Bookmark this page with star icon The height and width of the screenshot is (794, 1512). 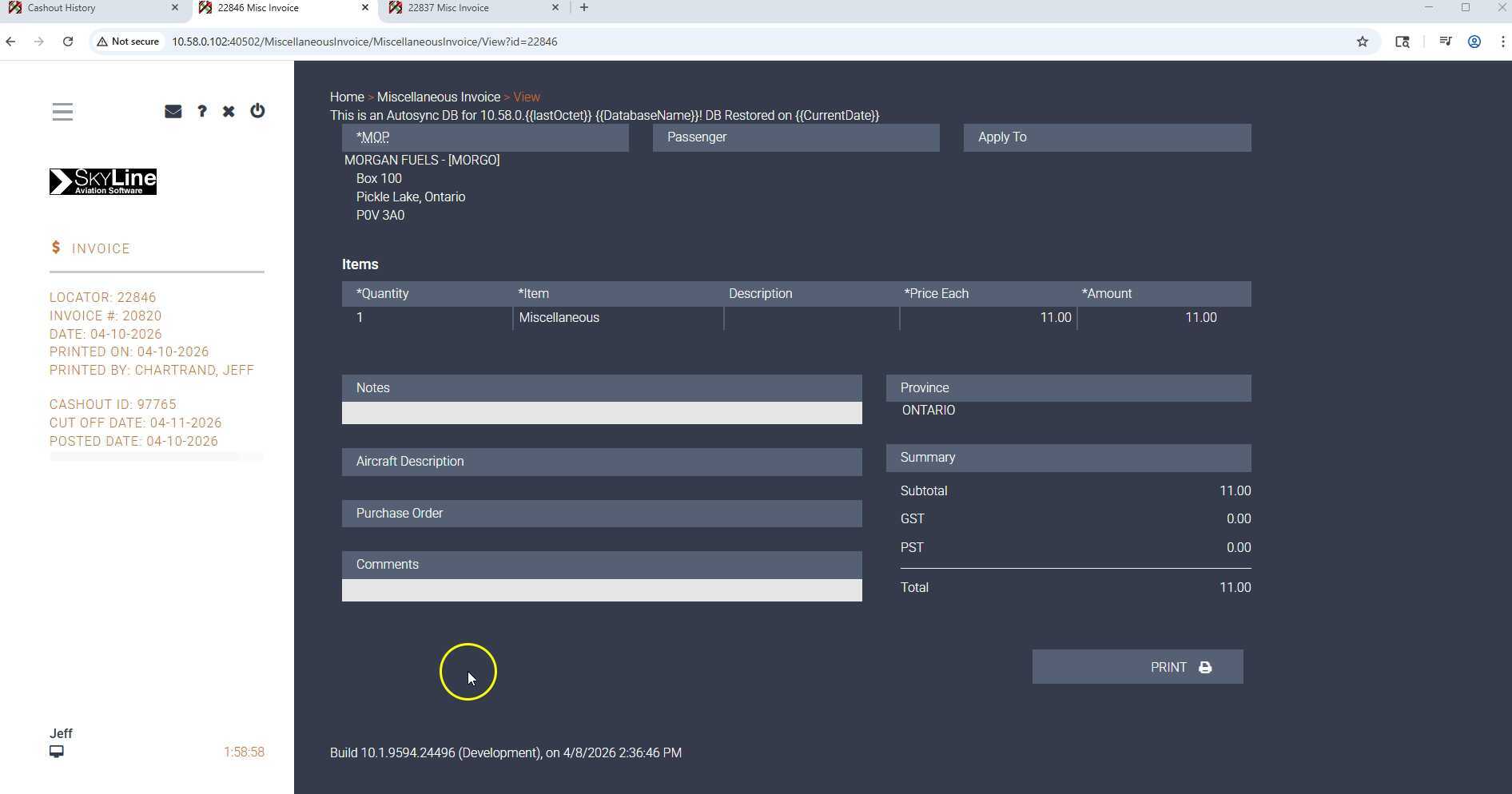point(1363,42)
